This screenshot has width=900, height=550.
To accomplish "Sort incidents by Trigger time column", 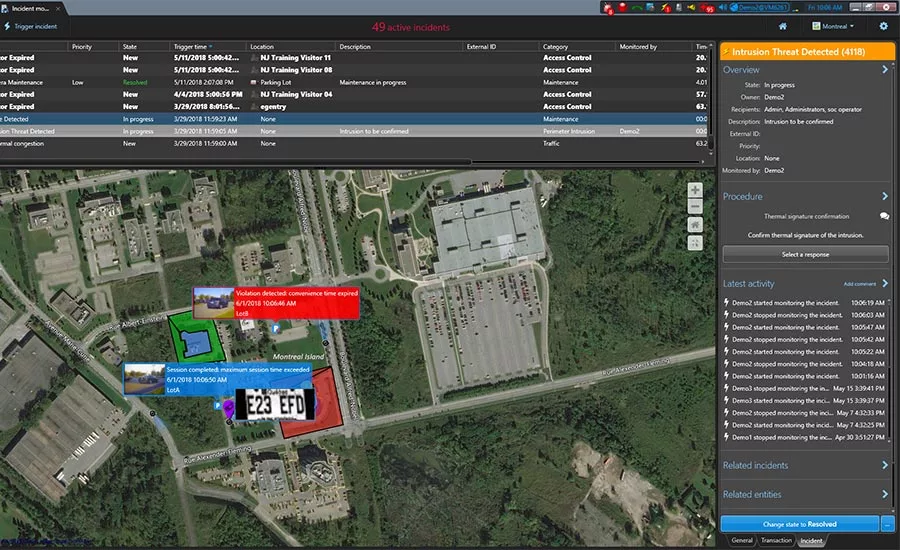I will (x=190, y=47).
